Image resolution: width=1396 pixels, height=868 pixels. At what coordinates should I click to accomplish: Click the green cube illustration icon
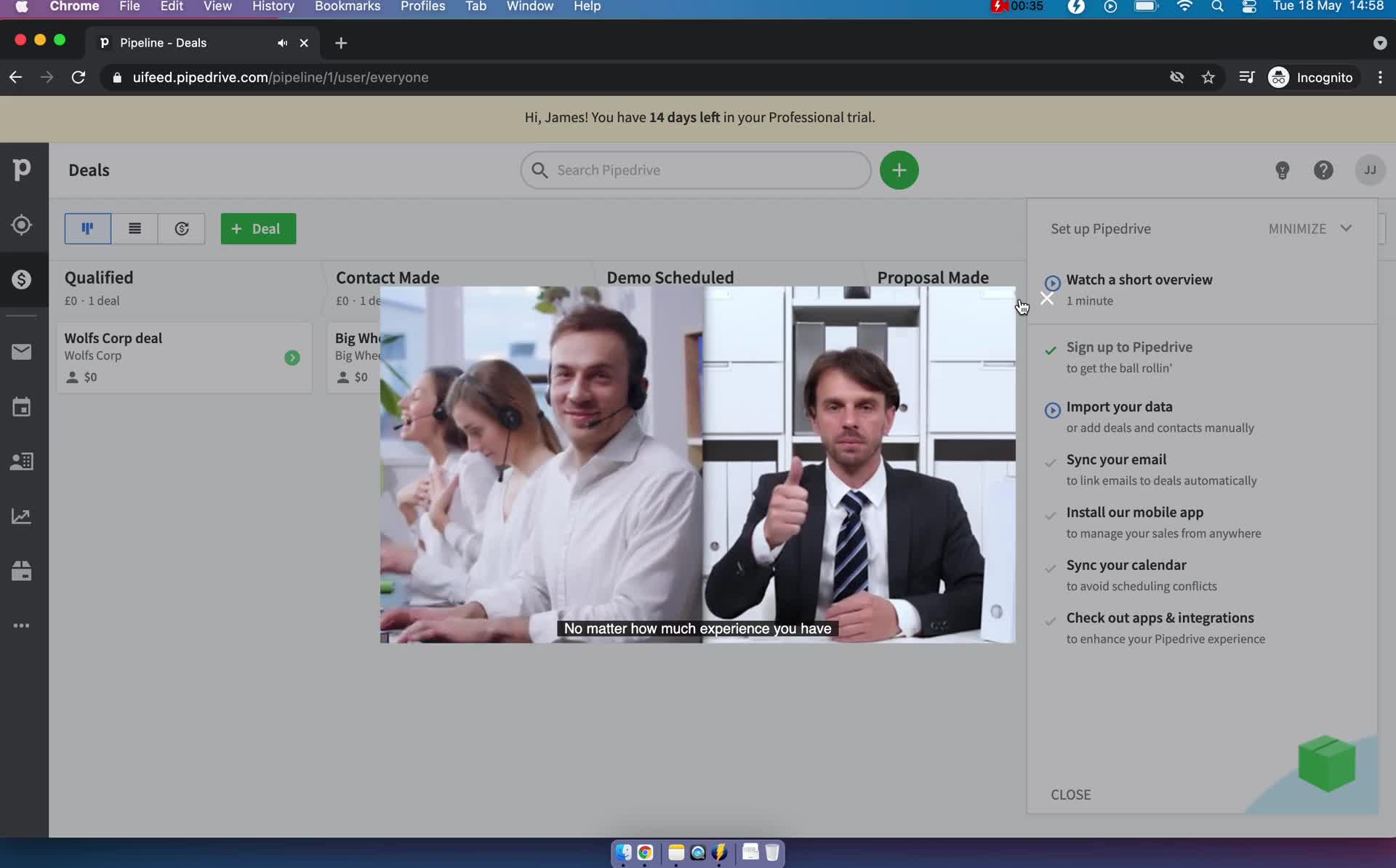click(x=1326, y=763)
